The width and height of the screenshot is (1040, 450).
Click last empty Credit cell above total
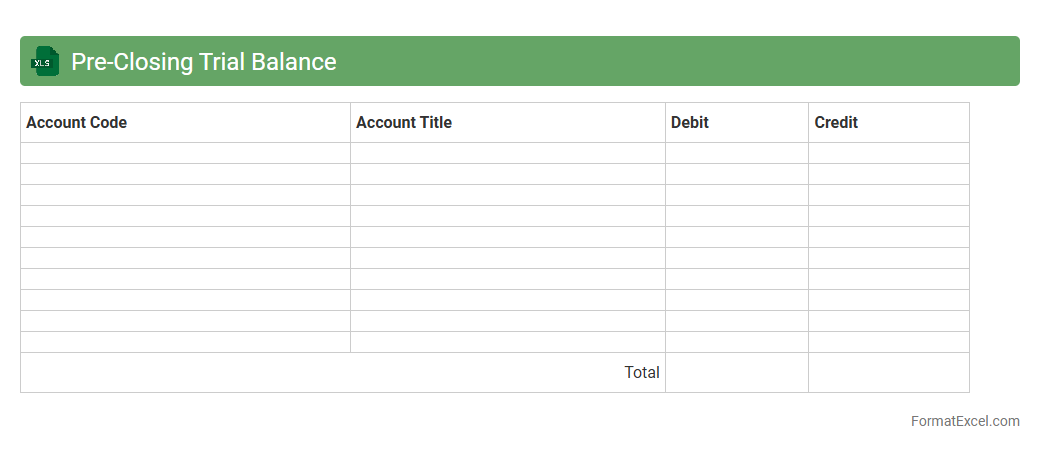point(888,342)
